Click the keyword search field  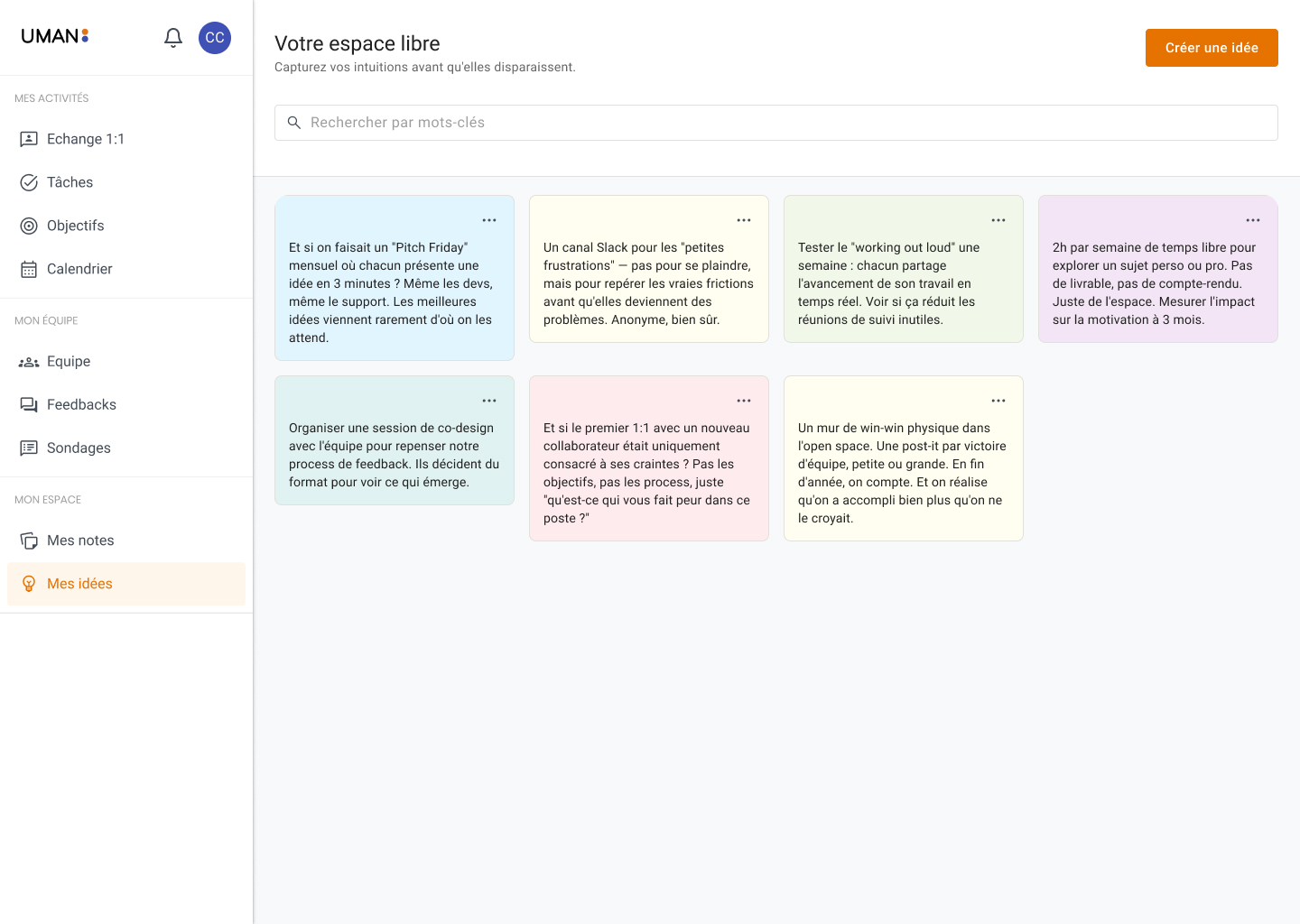(x=632, y=122)
